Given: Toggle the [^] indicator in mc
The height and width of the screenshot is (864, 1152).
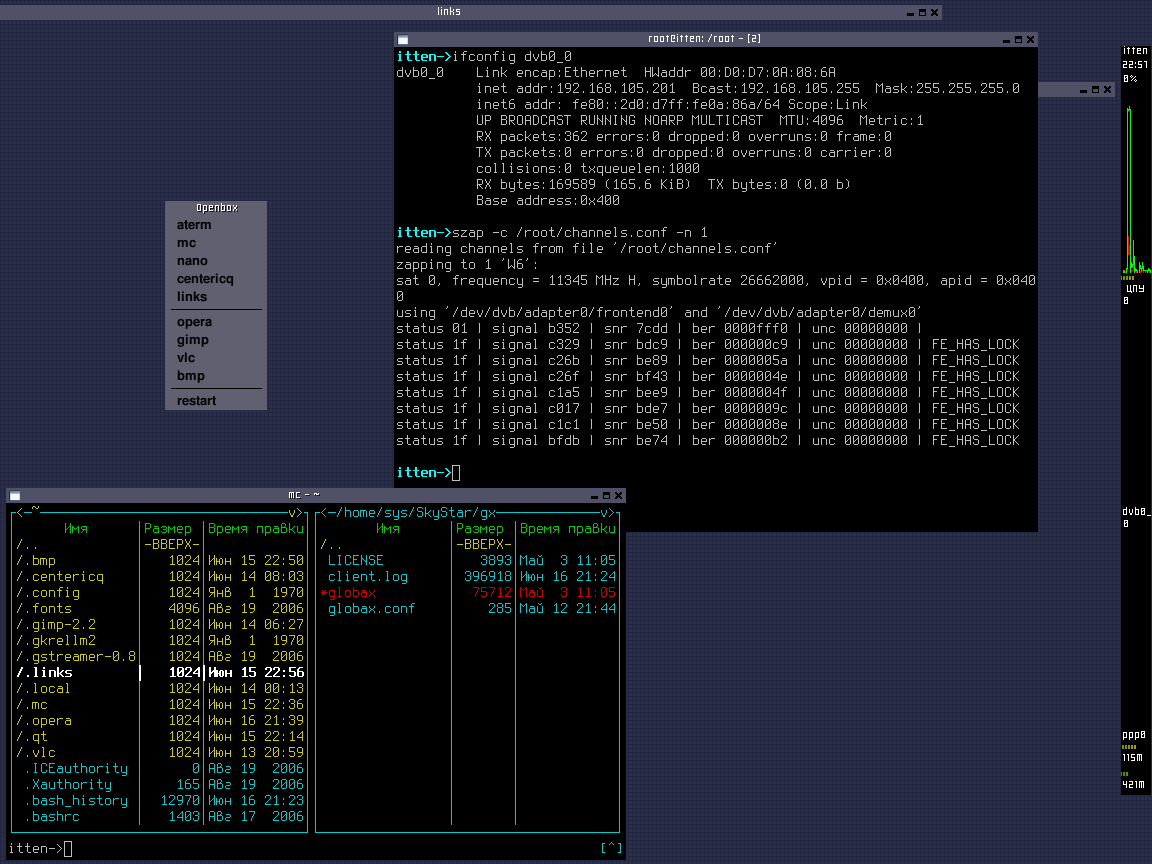Looking at the screenshot, I should (612, 848).
